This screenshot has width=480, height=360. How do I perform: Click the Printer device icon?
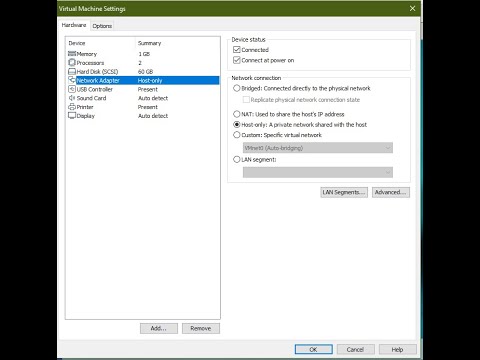[x=72, y=107]
